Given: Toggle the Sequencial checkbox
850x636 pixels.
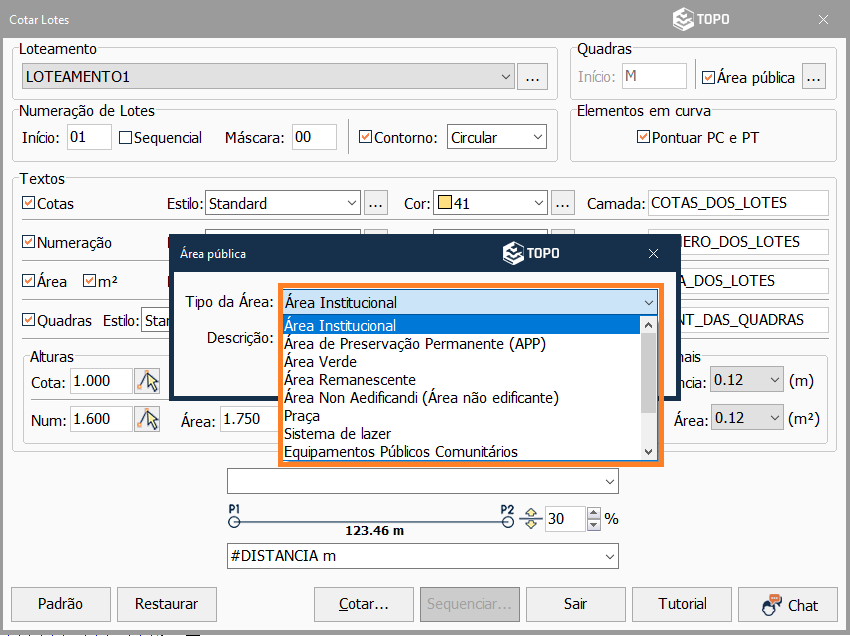Looking at the screenshot, I should [126, 138].
